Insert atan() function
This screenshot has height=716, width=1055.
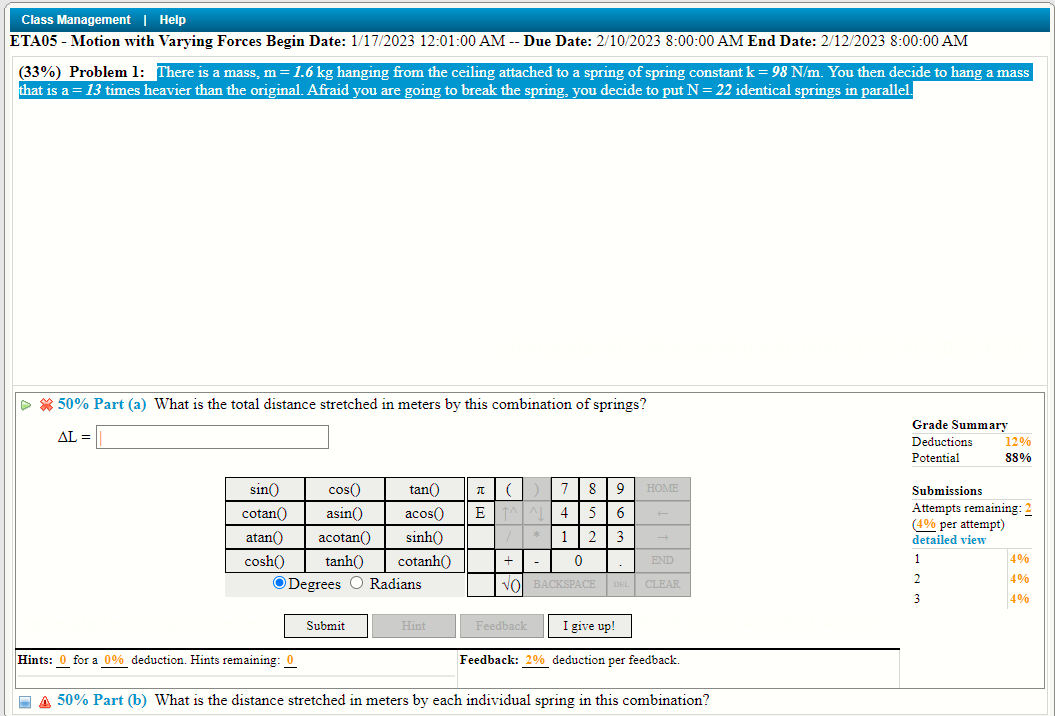[x=264, y=537]
